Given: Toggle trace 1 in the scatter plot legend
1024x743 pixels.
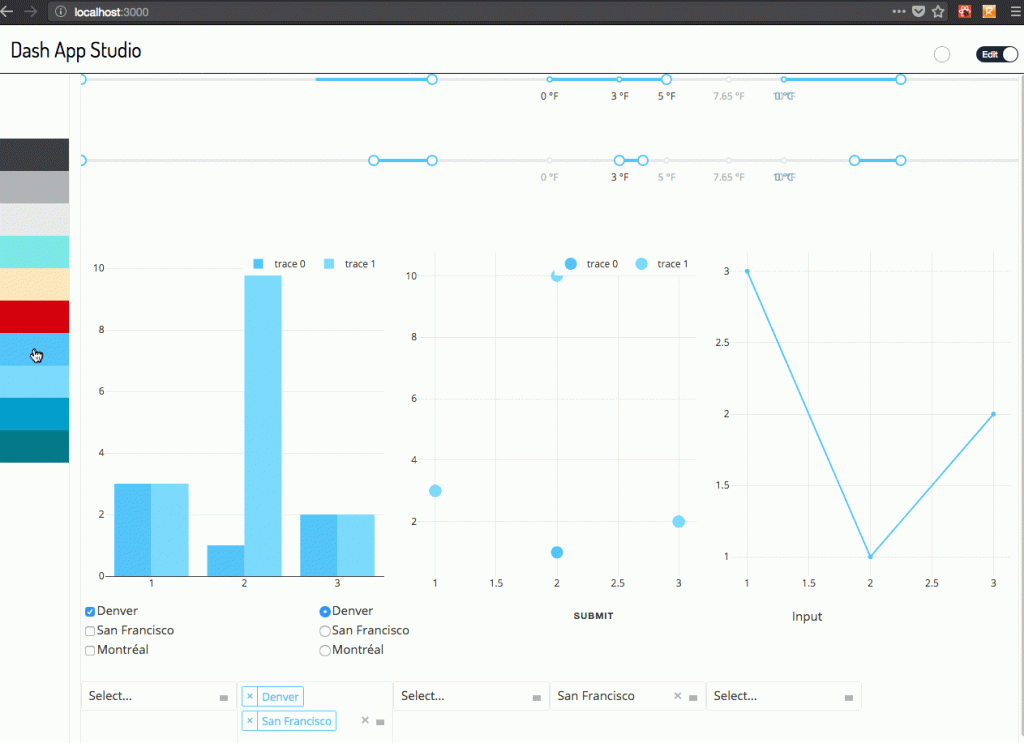Looking at the screenshot, I should pyautogui.click(x=670, y=264).
